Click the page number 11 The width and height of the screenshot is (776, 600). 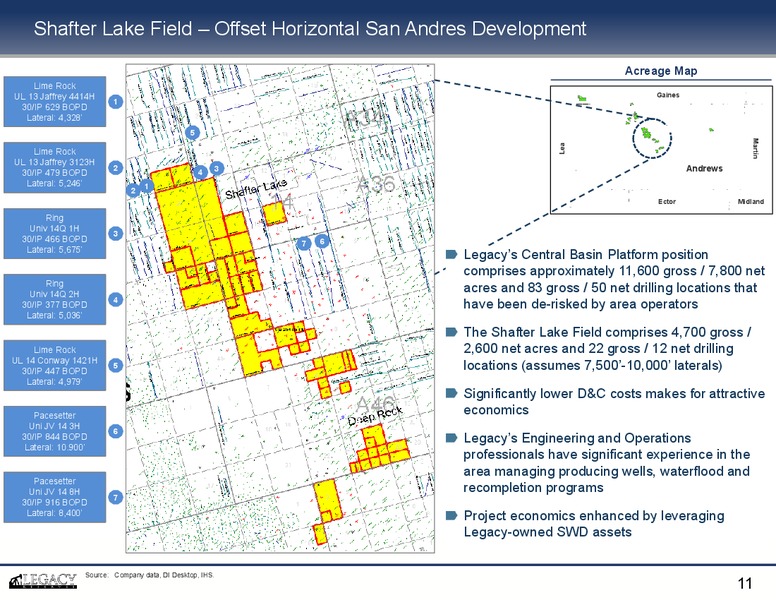point(745,583)
